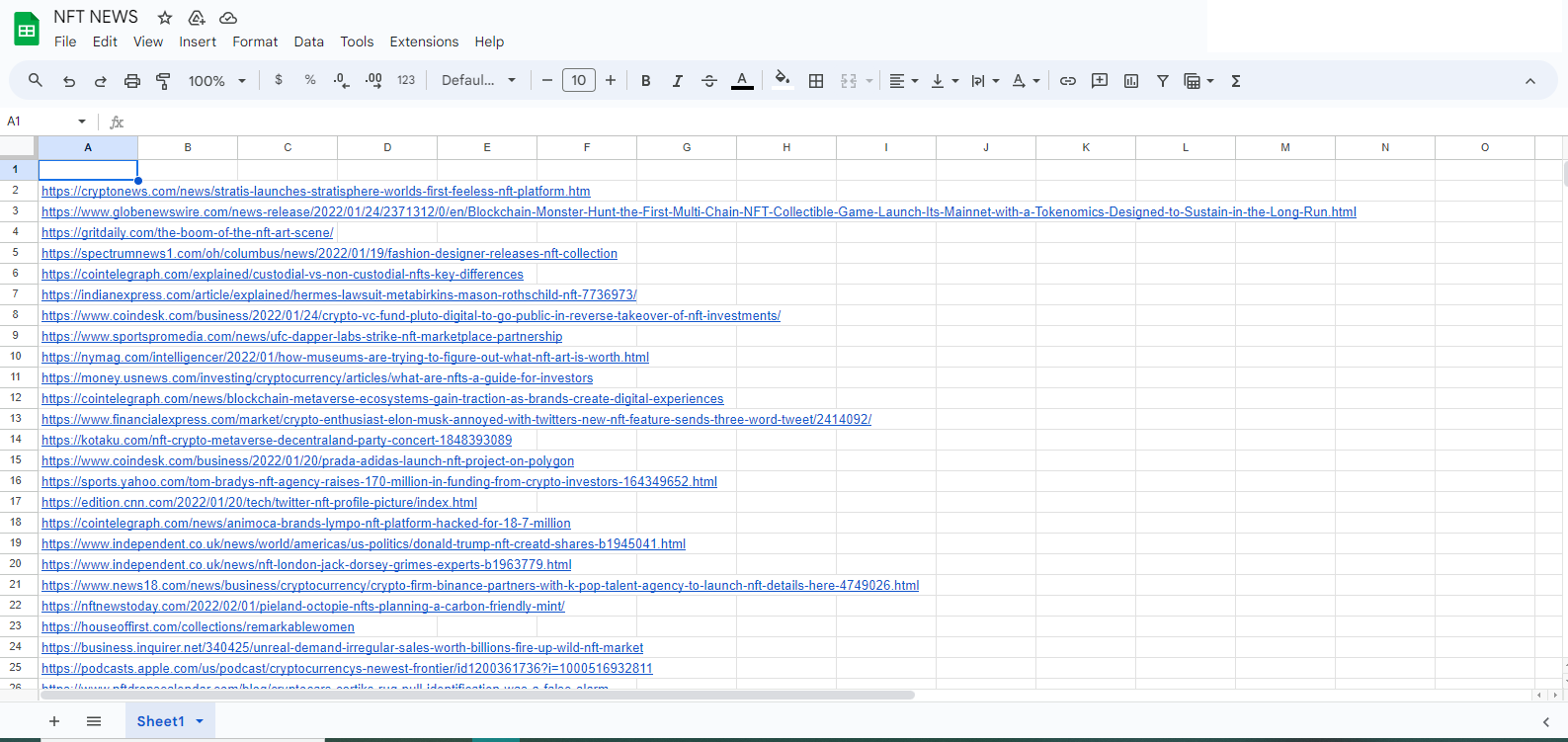
Task: Open the Insert menu
Action: [x=198, y=41]
